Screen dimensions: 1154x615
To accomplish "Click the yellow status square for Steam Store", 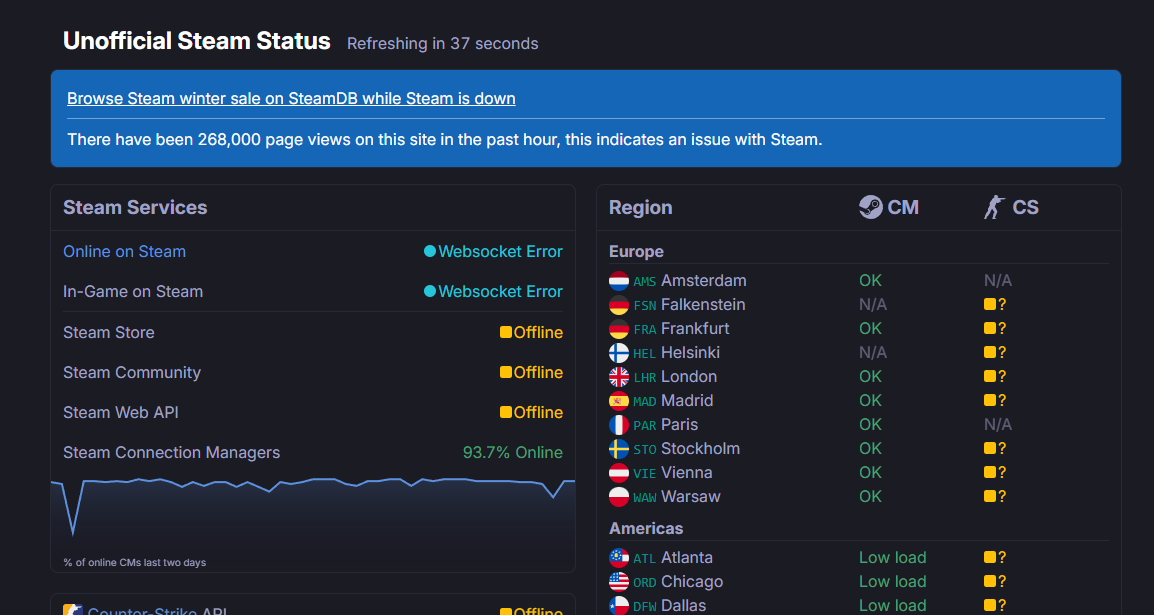I will tap(506, 332).
